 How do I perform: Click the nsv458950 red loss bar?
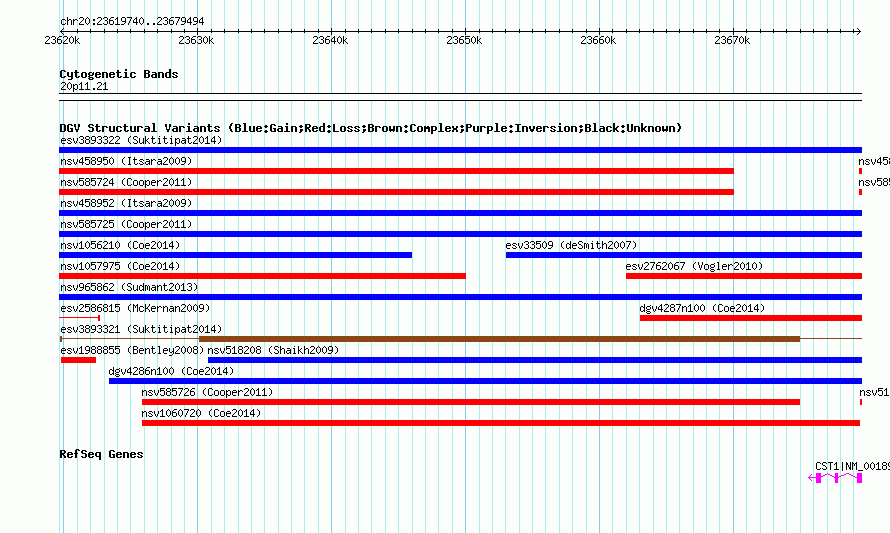click(x=396, y=171)
